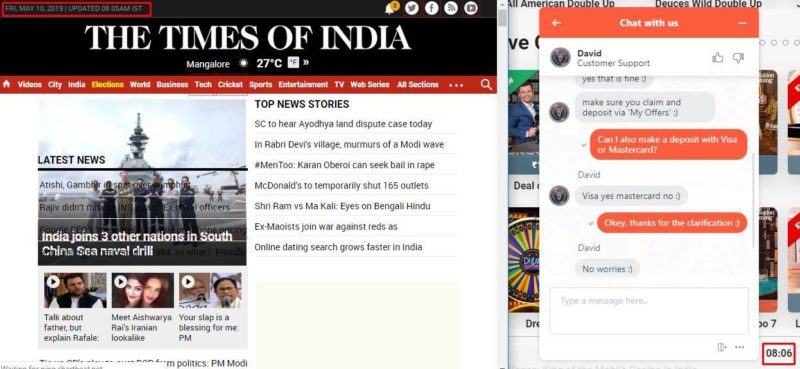Screen dimensions: 800x369
Task: Open McDonald's to shut 165 outlets story
Action: point(341,185)
